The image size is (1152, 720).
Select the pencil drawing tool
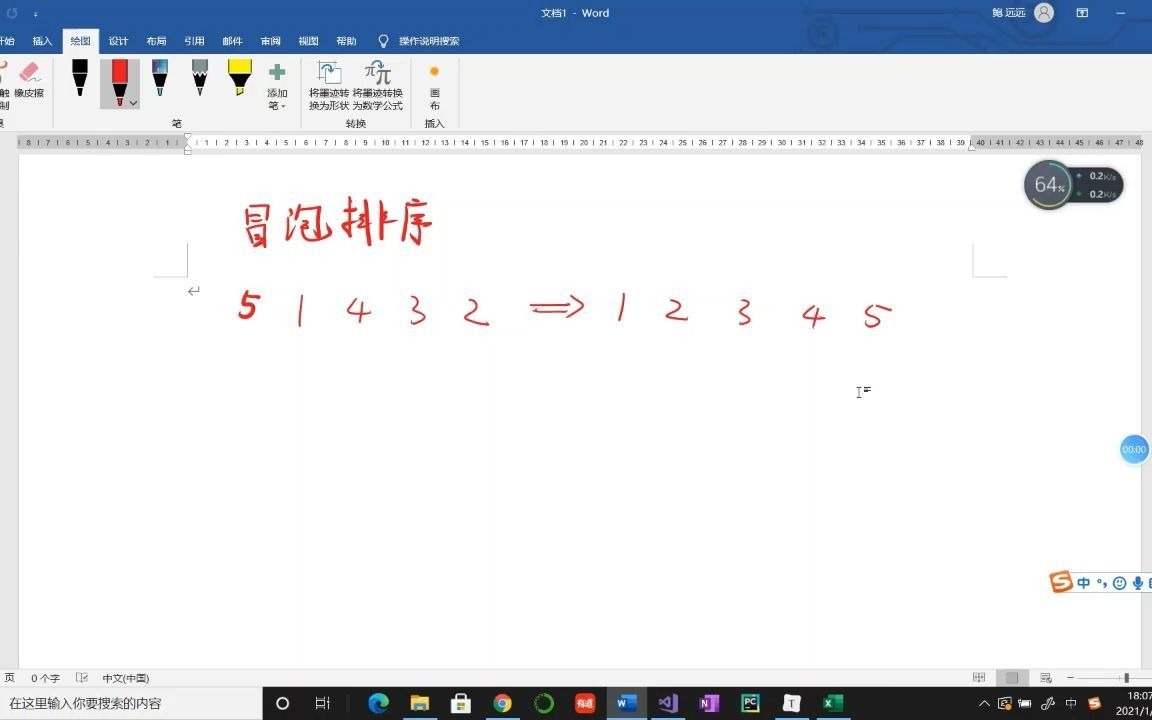click(x=199, y=79)
